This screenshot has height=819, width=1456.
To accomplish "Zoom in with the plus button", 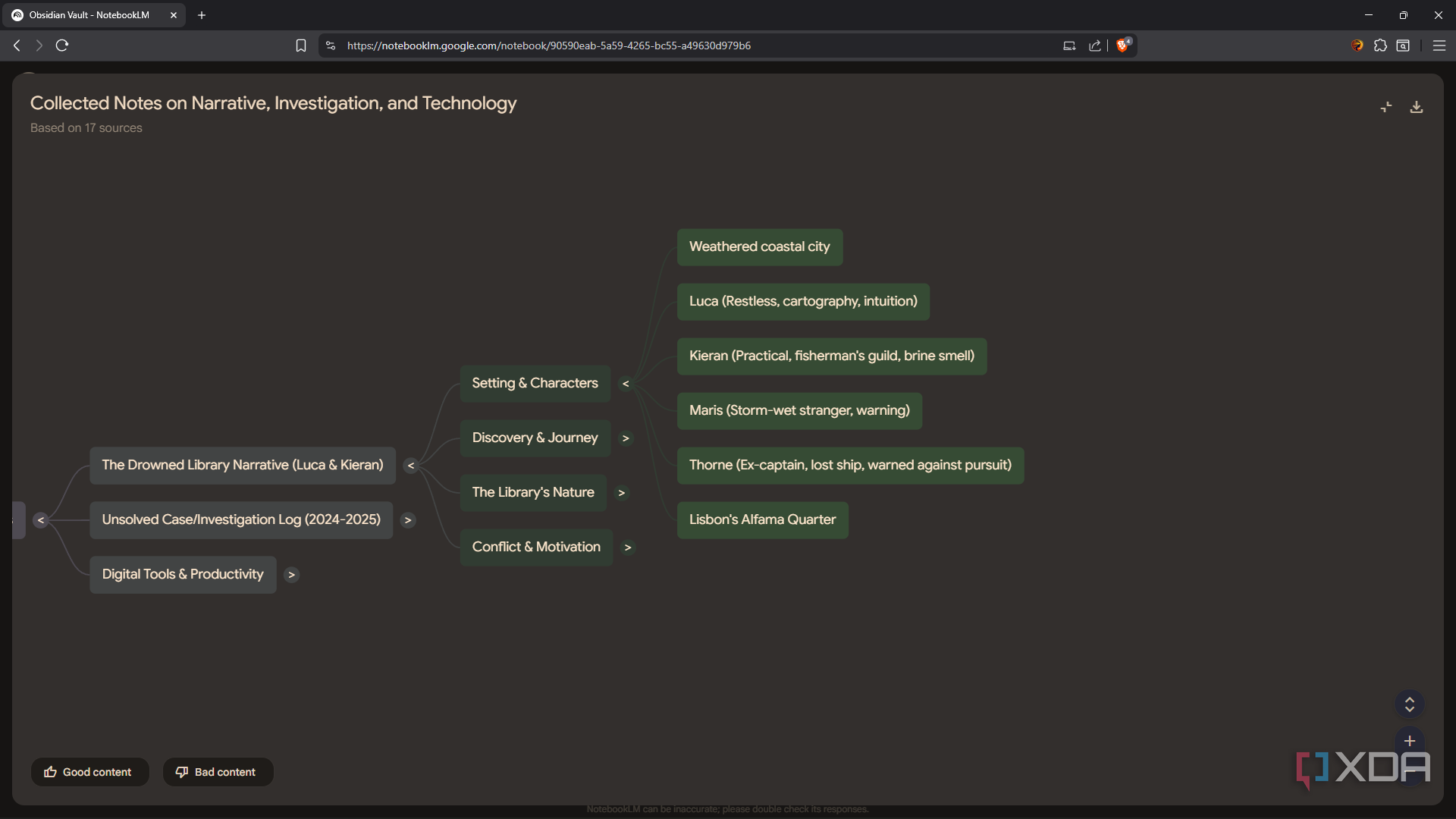I will tap(1410, 741).
